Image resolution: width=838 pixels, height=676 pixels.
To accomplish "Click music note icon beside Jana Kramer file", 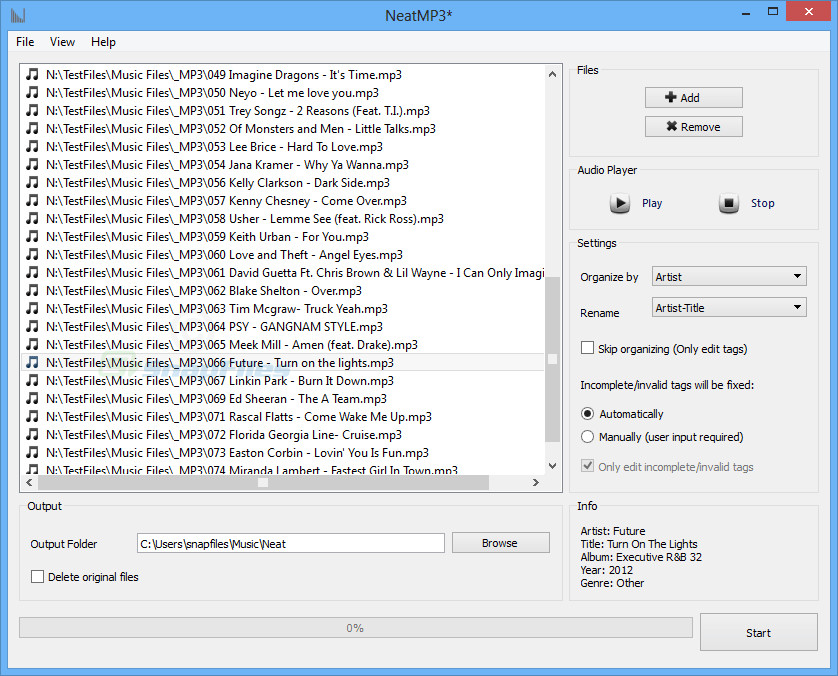I will [x=33, y=165].
